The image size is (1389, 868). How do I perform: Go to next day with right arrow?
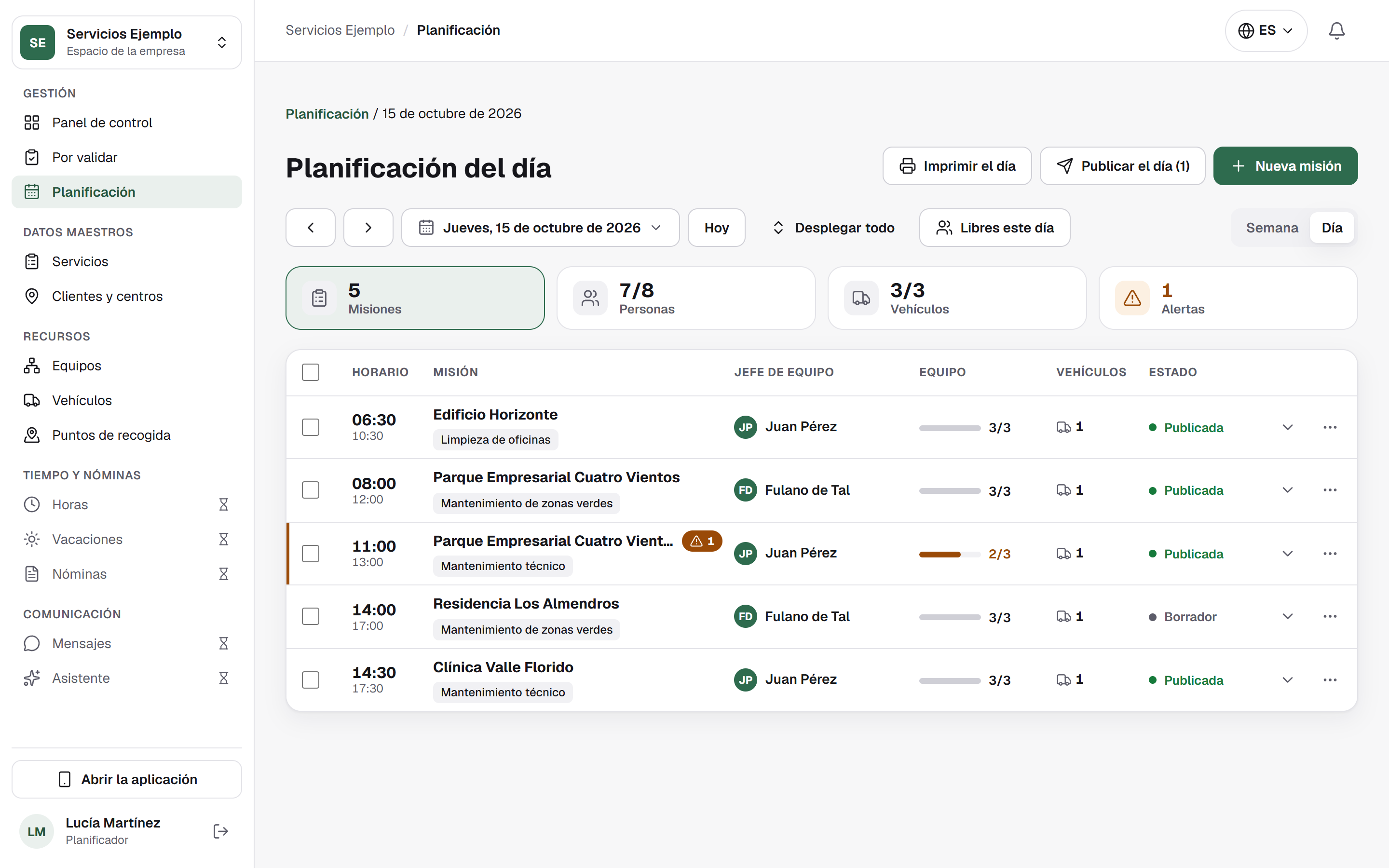368,227
